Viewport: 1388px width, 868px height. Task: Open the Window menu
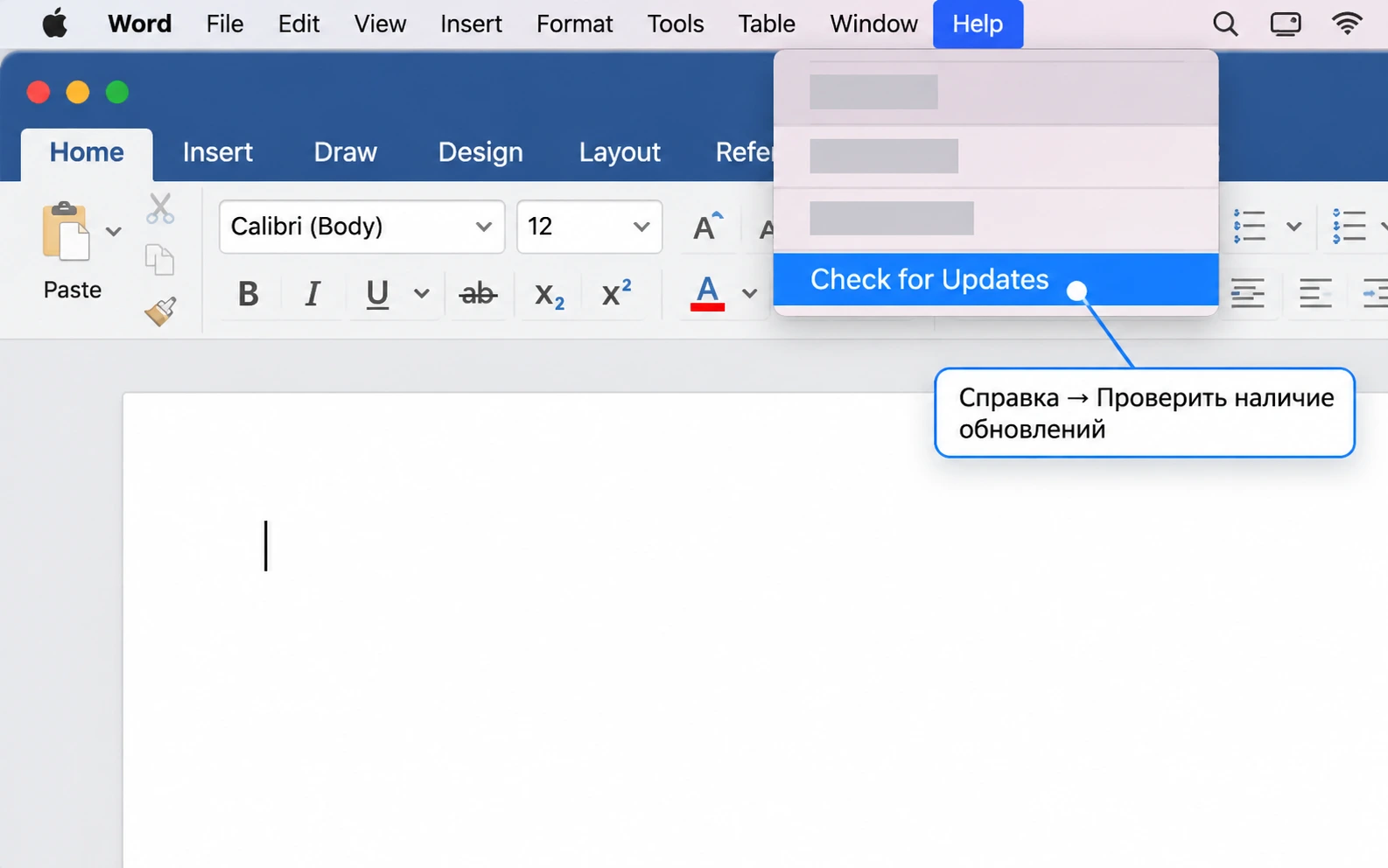click(x=873, y=24)
